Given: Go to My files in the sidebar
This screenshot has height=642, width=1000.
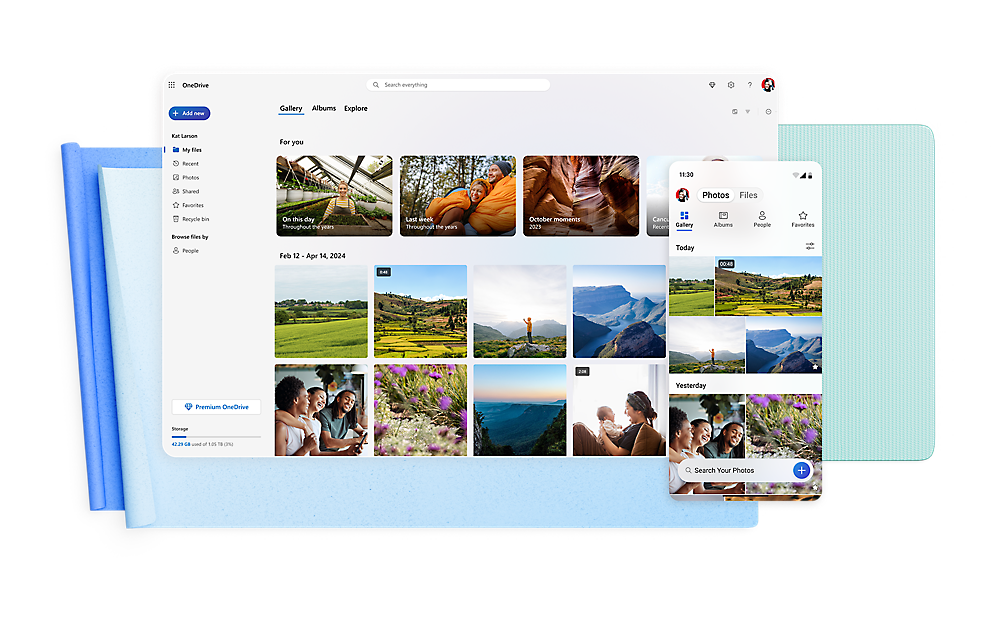Looking at the screenshot, I should pos(187,150).
